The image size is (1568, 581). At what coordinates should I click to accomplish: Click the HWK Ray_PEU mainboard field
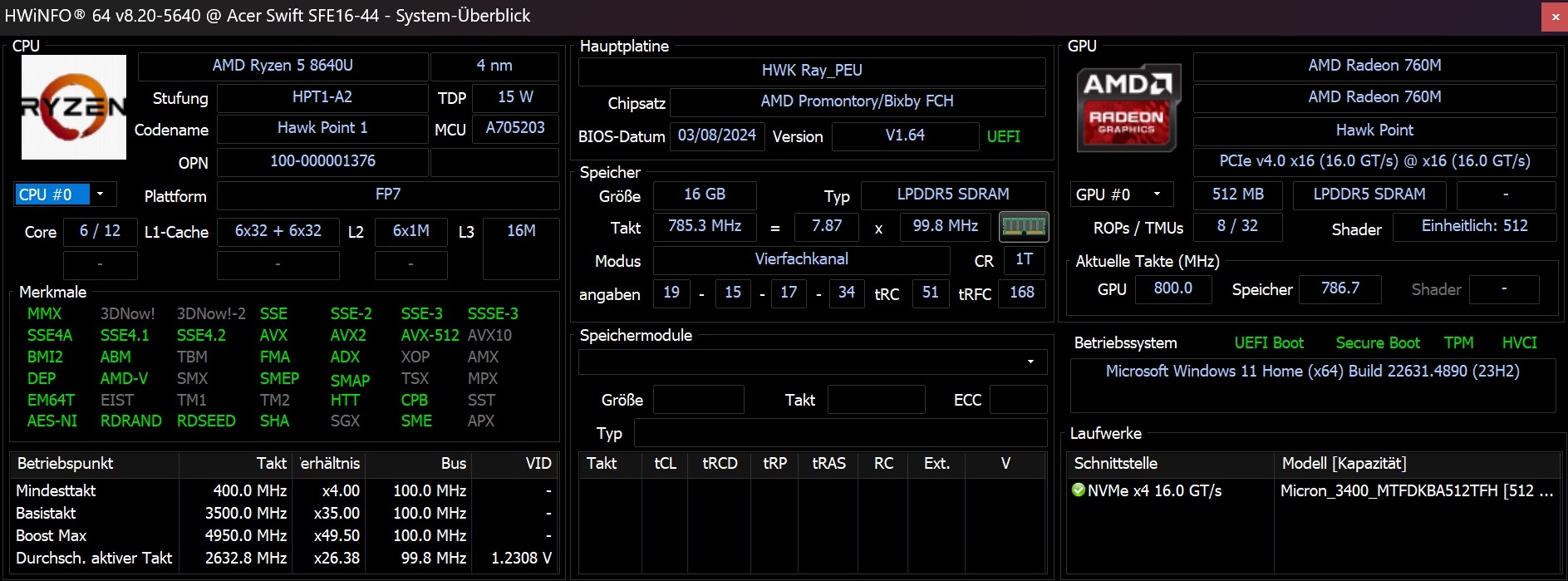[x=812, y=71]
